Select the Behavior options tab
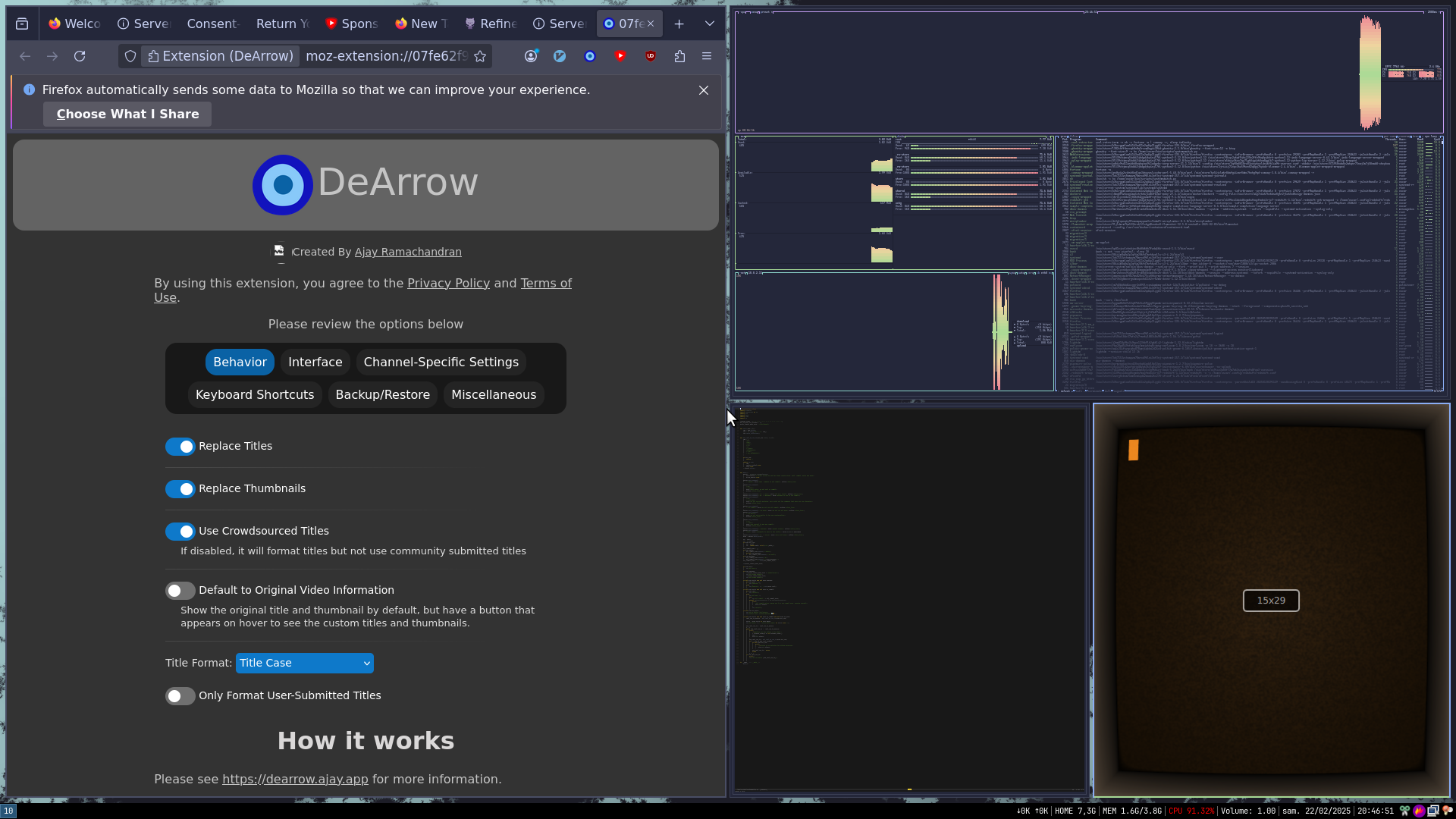Image resolution: width=1456 pixels, height=819 pixels. 240,362
